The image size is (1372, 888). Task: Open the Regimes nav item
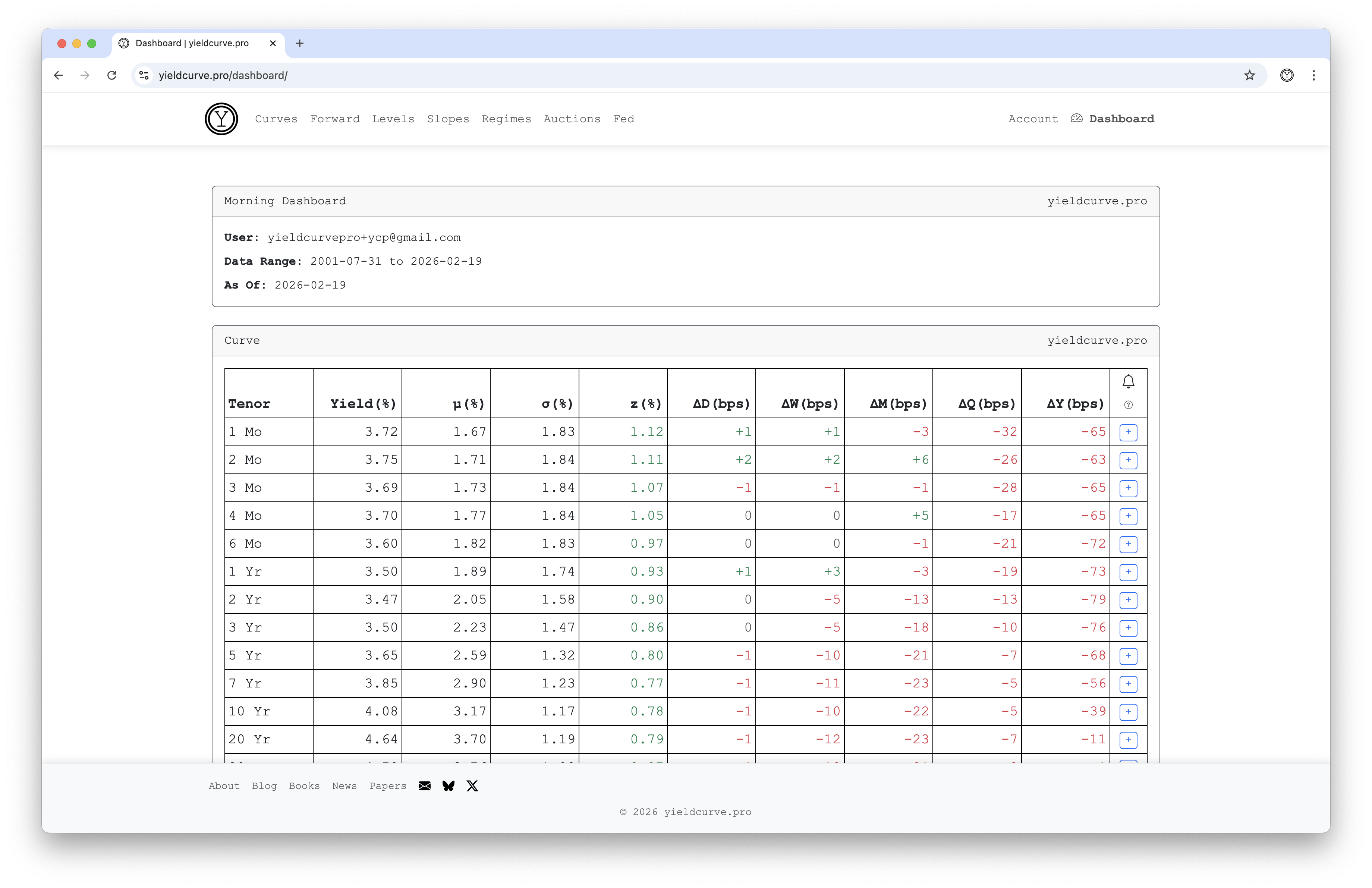[x=506, y=119]
